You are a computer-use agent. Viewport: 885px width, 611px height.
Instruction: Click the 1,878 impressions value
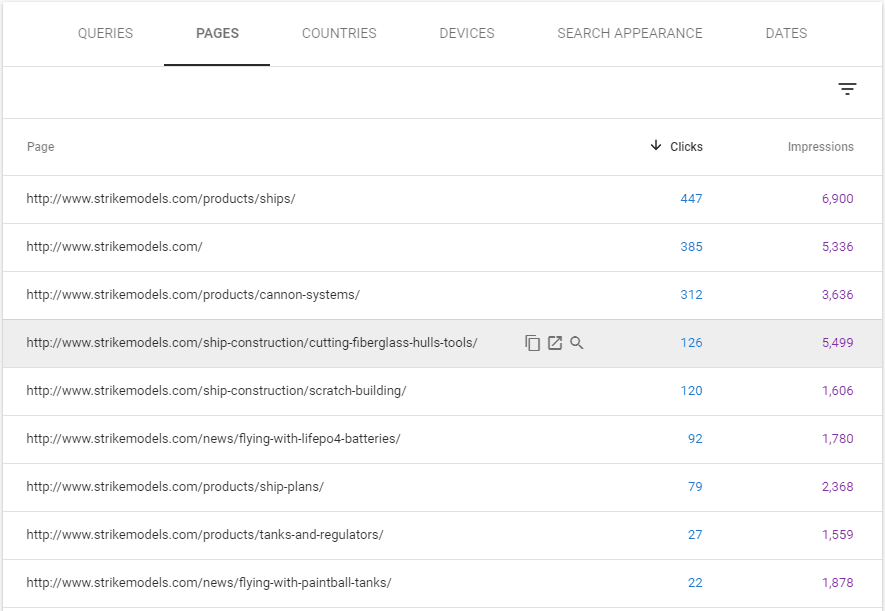838,582
